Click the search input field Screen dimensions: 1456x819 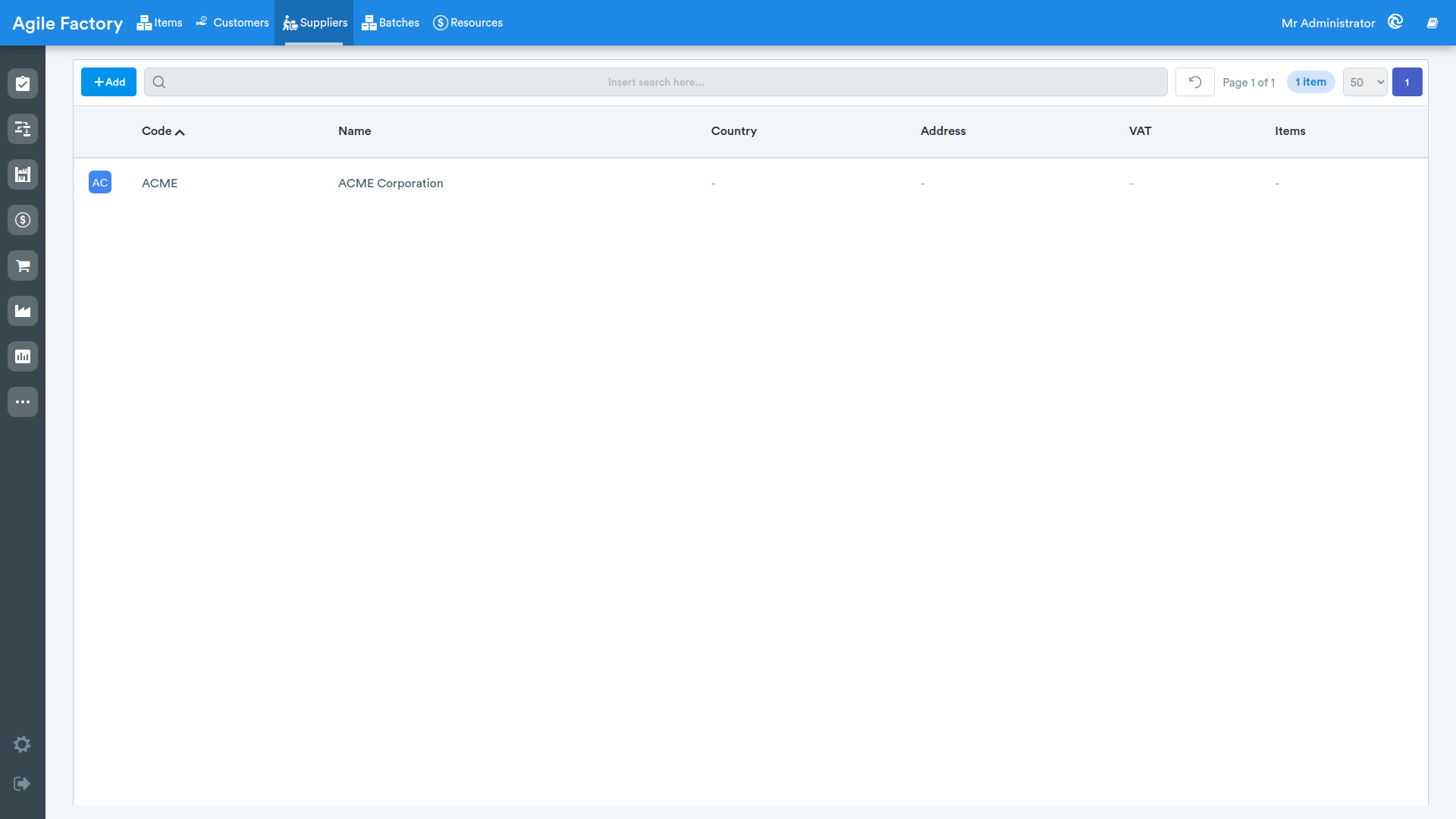(x=656, y=82)
